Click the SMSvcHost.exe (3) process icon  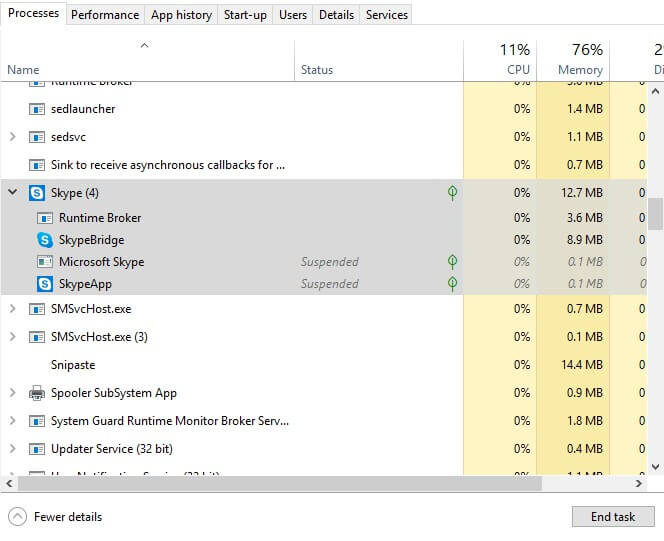click(37, 337)
